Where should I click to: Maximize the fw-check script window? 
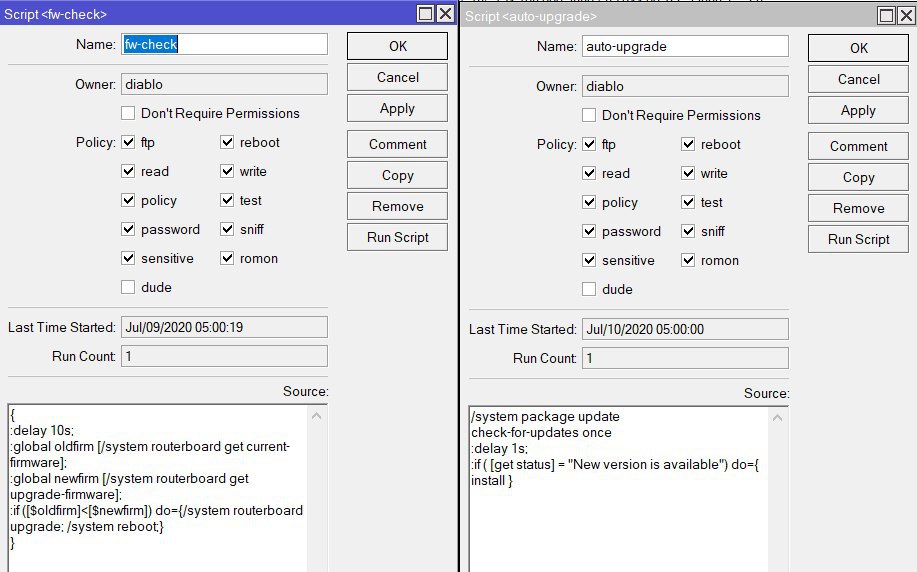point(426,13)
